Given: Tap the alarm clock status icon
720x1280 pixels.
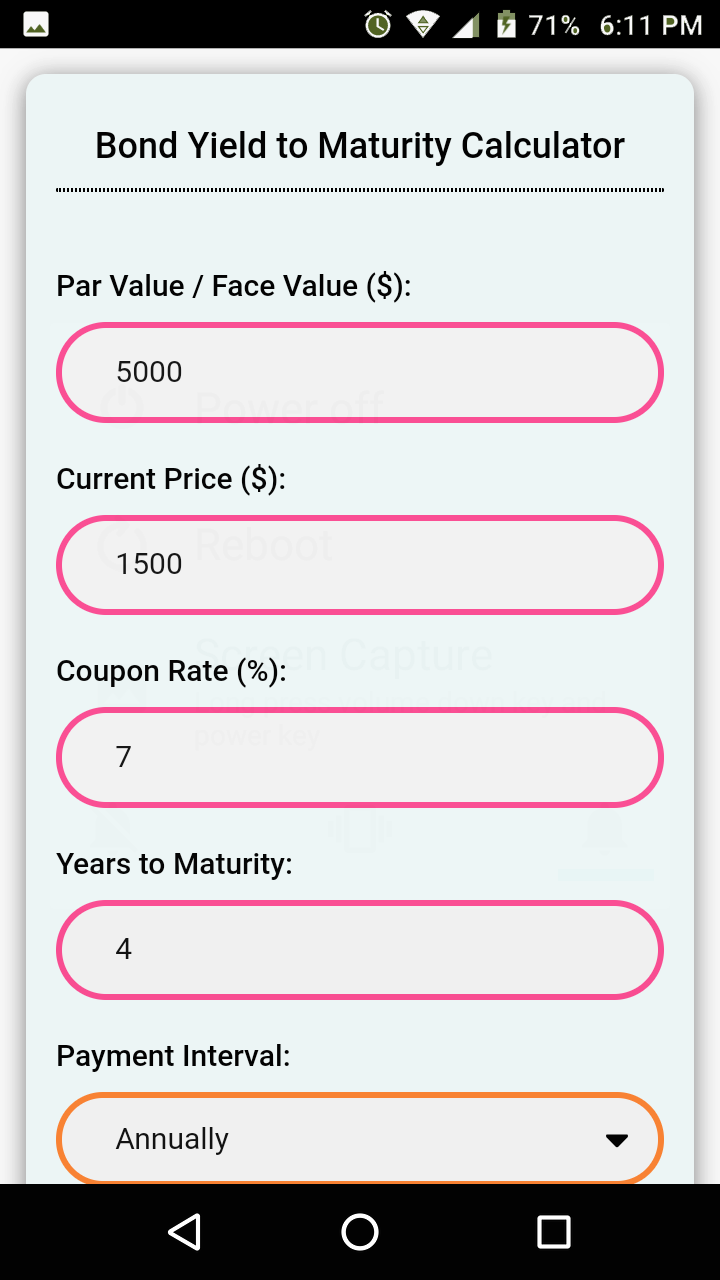Looking at the screenshot, I should click(378, 24).
